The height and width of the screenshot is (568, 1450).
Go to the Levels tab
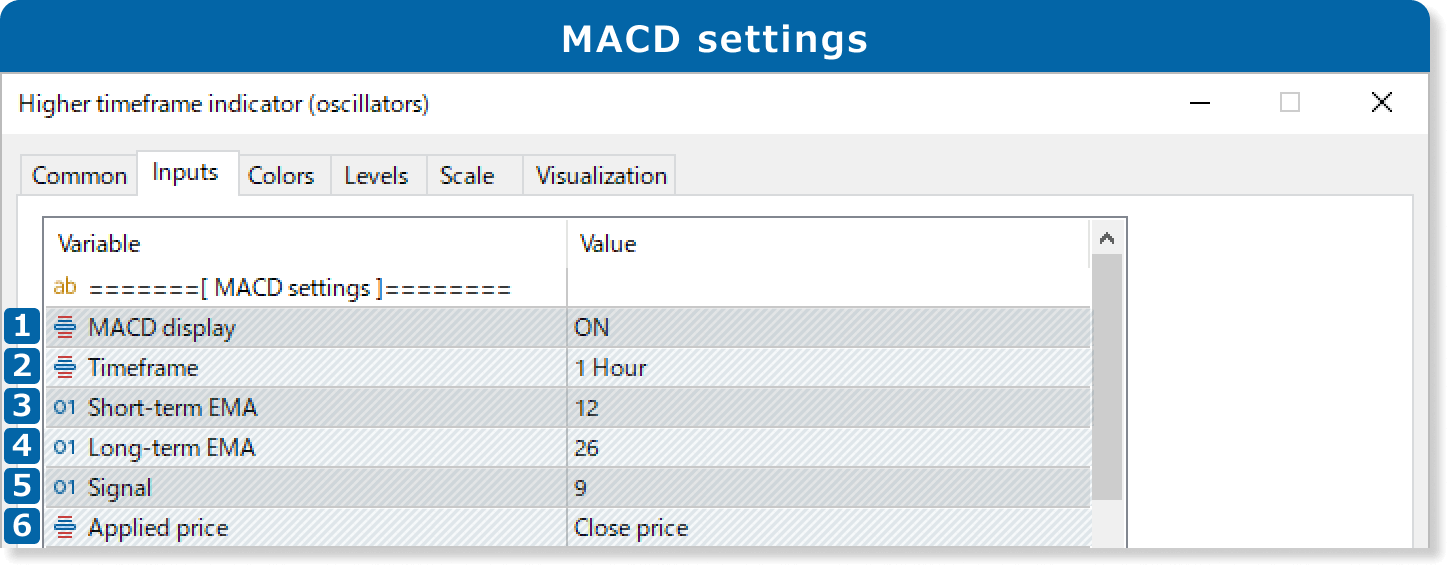click(376, 176)
